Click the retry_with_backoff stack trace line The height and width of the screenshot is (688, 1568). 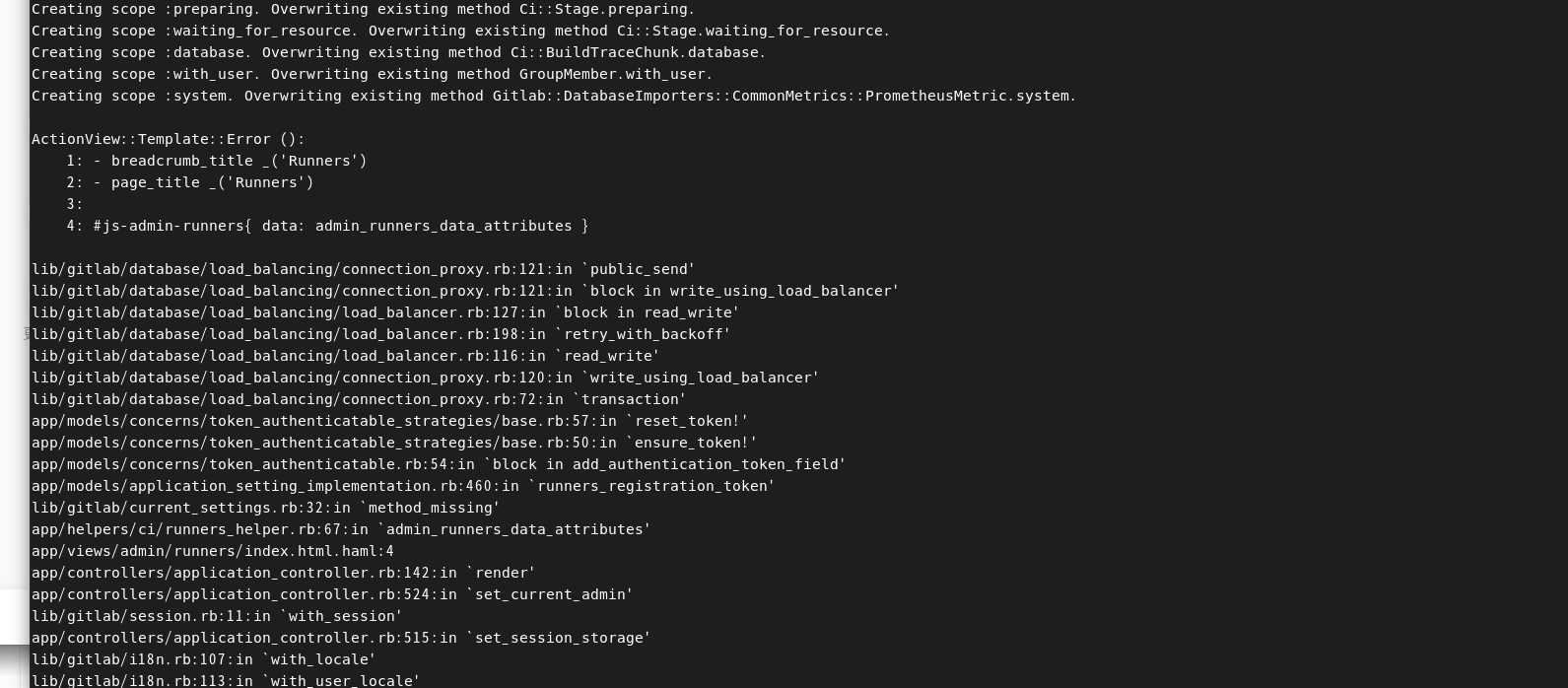381,334
